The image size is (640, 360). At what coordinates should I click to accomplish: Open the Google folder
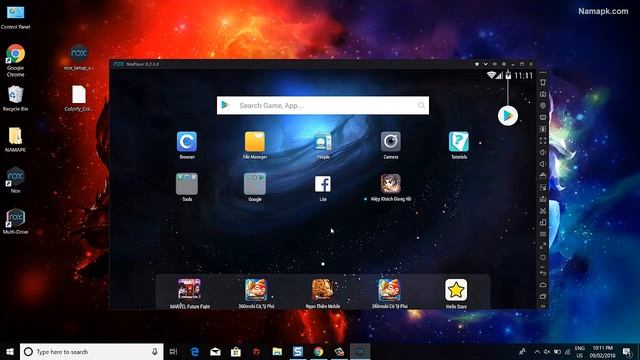[x=255, y=184]
